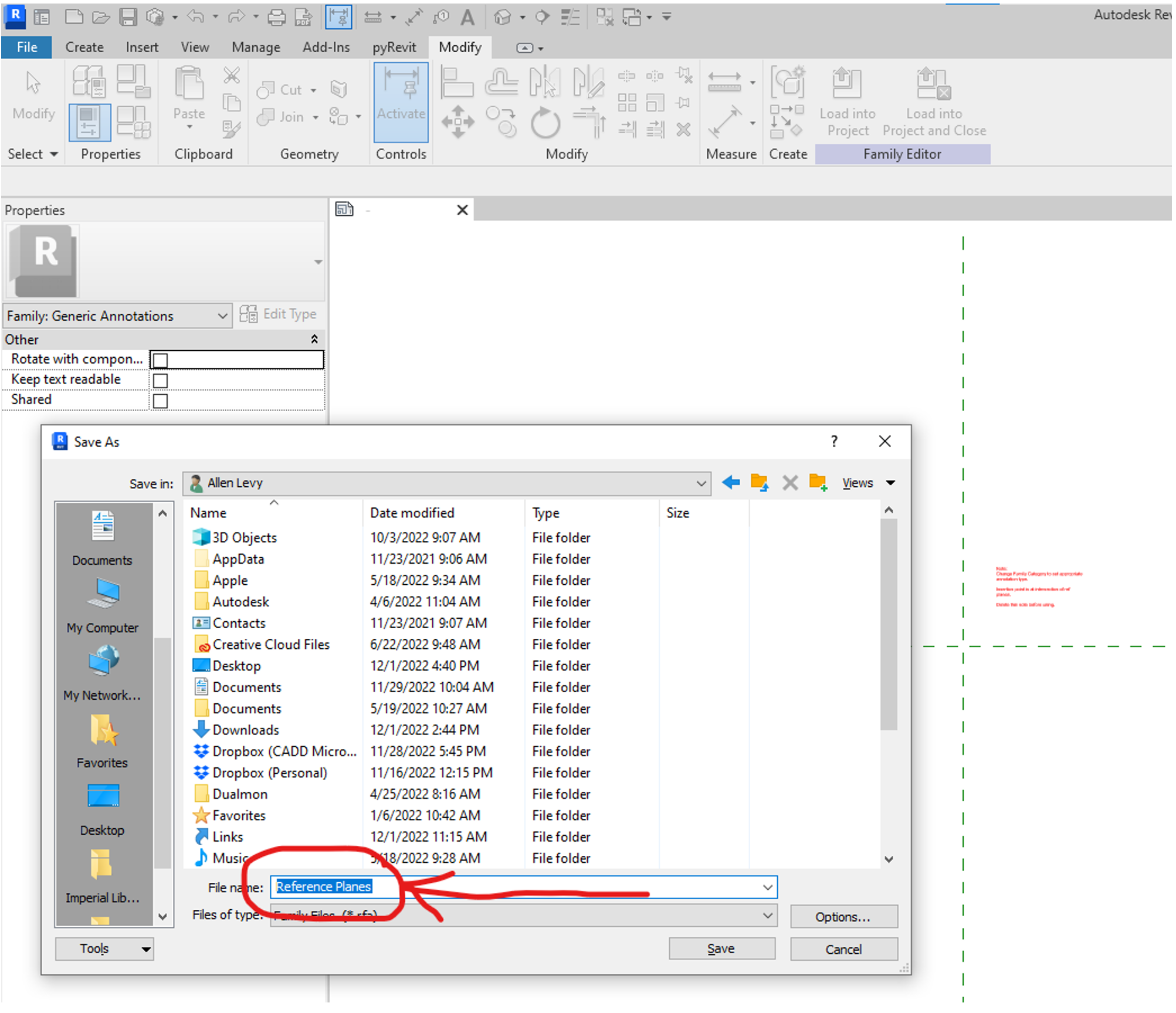Viewport: 1176px width, 1013px height.
Task: Toggle Keep text readable checkbox
Action: tap(161, 381)
